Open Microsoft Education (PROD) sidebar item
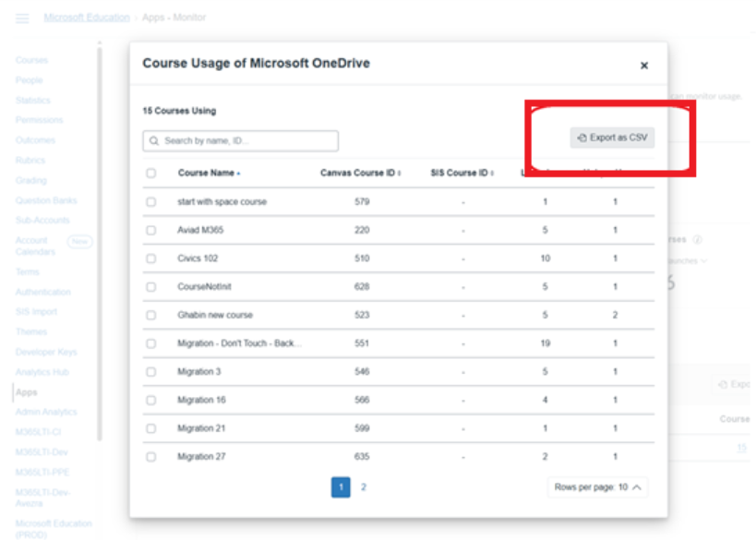 (x=54, y=529)
